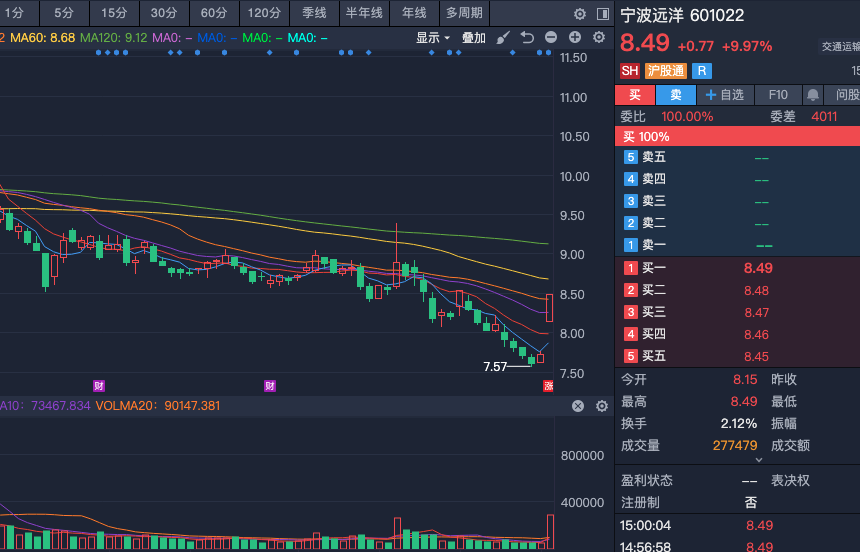Open period tab settings gear
The image size is (860, 552).
click(x=580, y=14)
